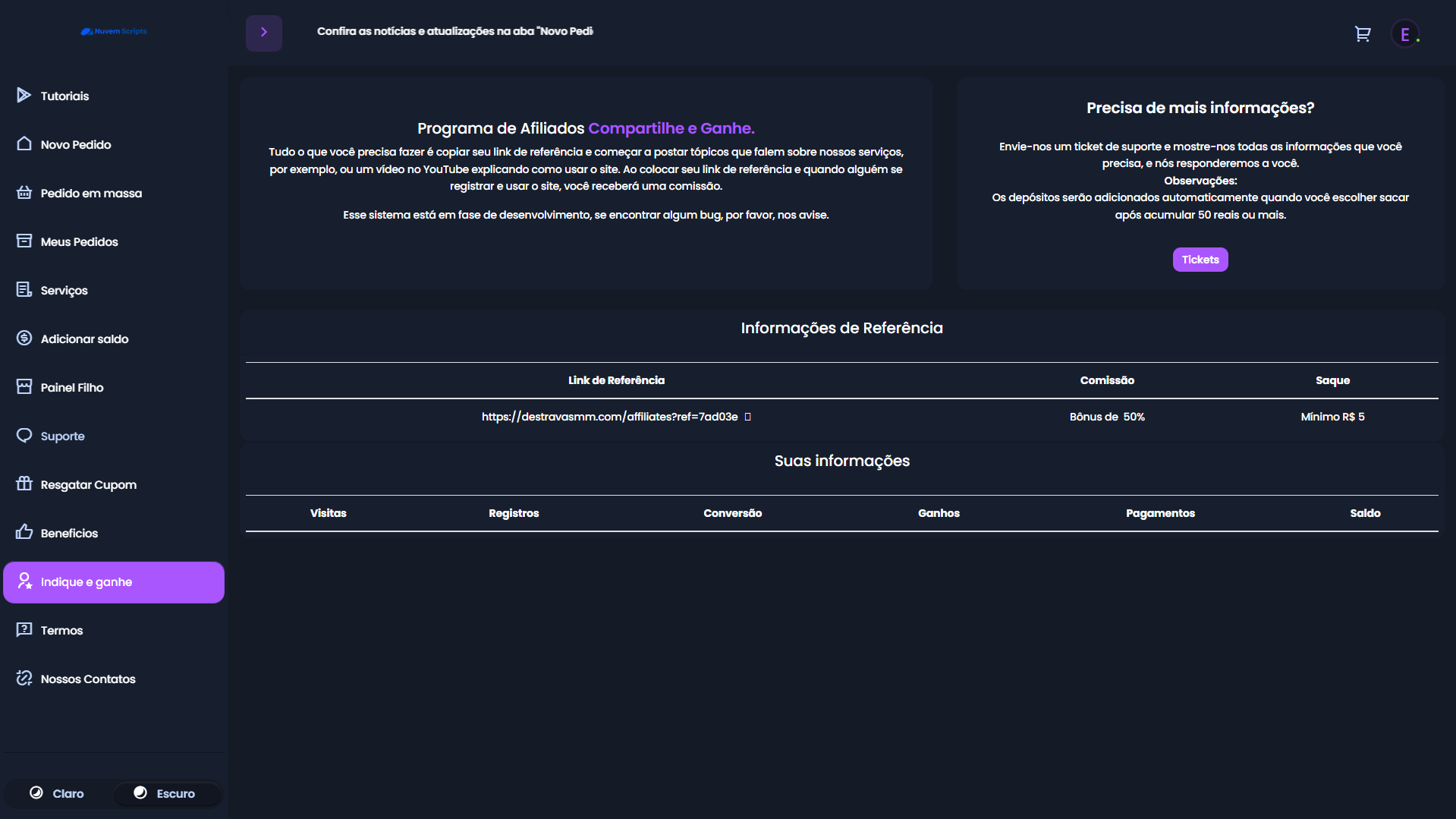The height and width of the screenshot is (819, 1456).
Task: Collapse sidebar with the chevron arrow button
Action: (263, 33)
